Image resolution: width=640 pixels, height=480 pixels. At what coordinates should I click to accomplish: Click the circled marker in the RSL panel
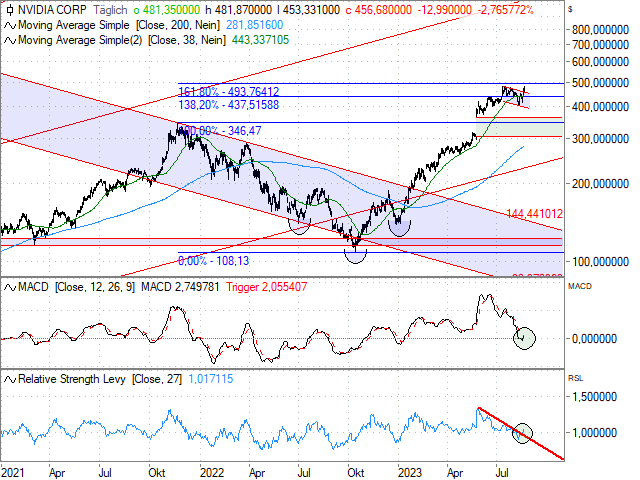coord(522,433)
